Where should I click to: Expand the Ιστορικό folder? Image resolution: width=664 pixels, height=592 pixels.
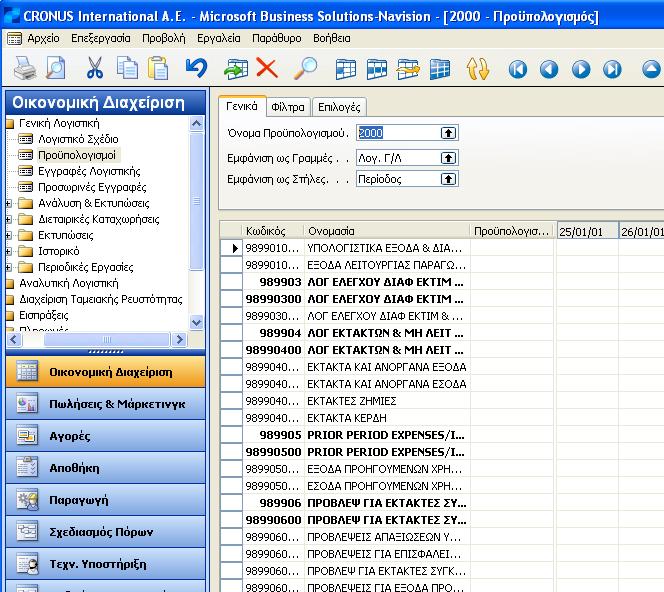click(x=8, y=252)
